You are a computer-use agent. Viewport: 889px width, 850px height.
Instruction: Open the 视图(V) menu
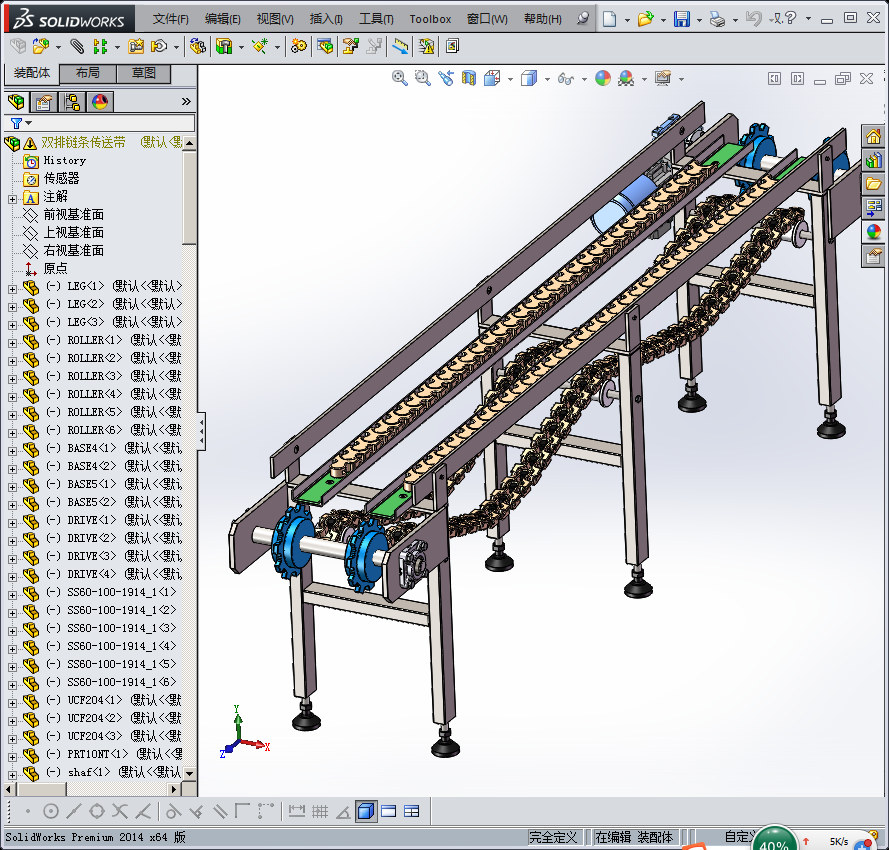point(275,19)
